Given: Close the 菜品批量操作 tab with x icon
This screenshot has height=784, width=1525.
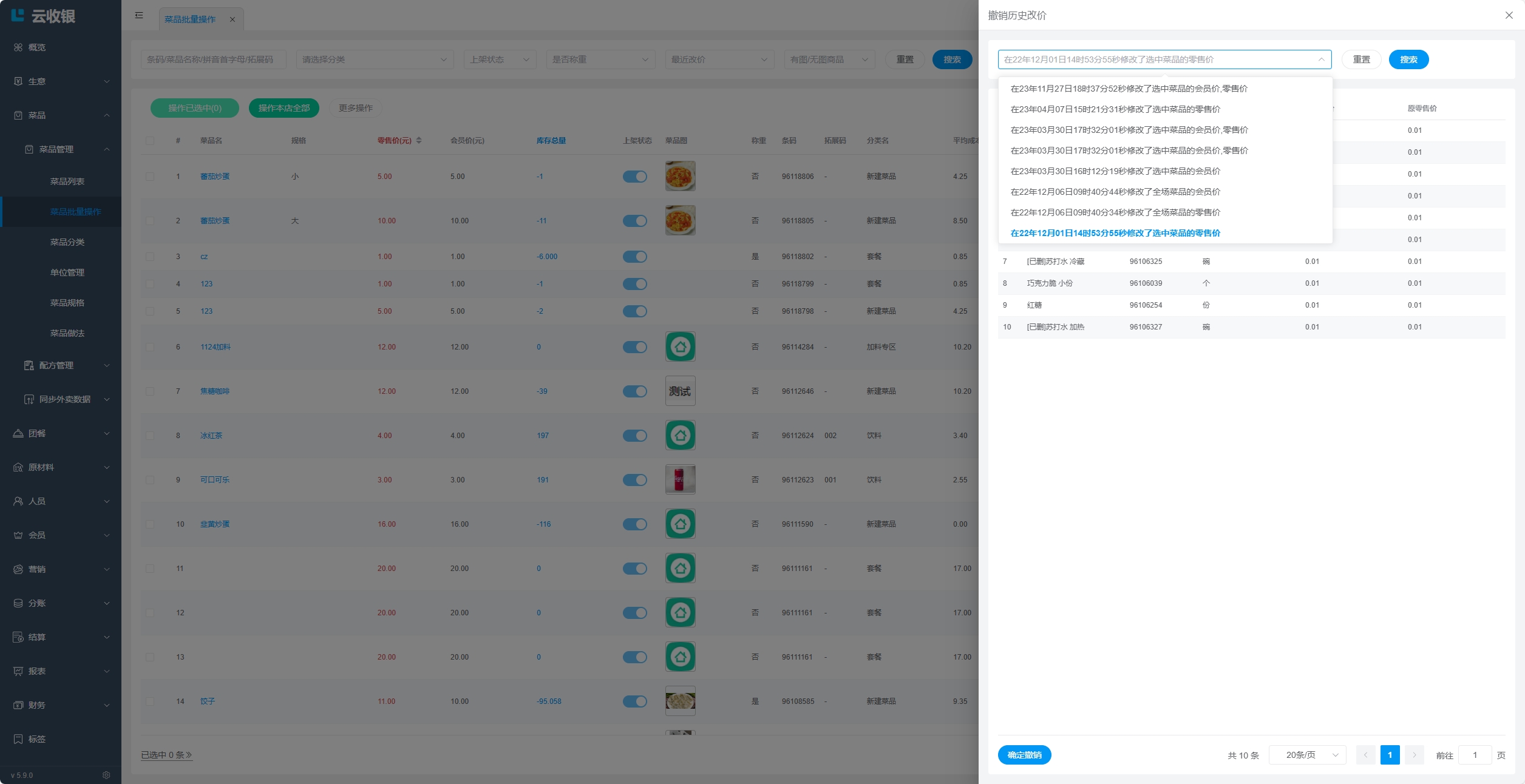Looking at the screenshot, I should coord(233,19).
